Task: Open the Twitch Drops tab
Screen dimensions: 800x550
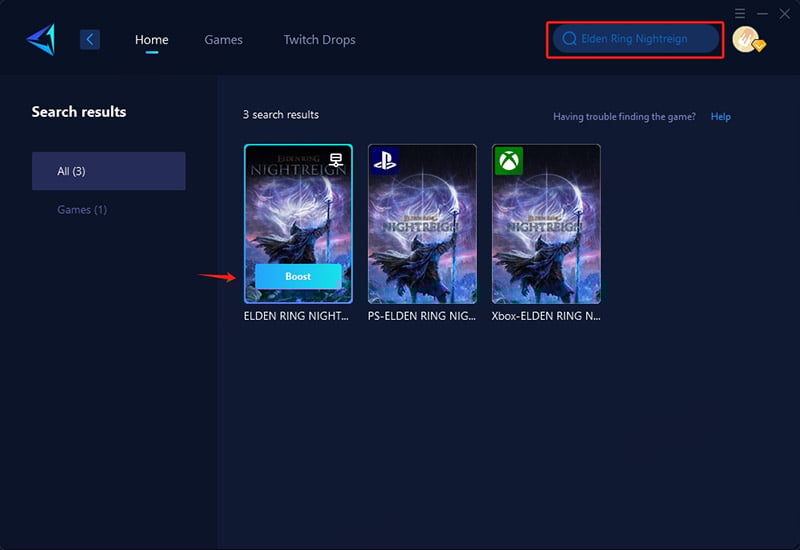Action: [x=319, y=40]
